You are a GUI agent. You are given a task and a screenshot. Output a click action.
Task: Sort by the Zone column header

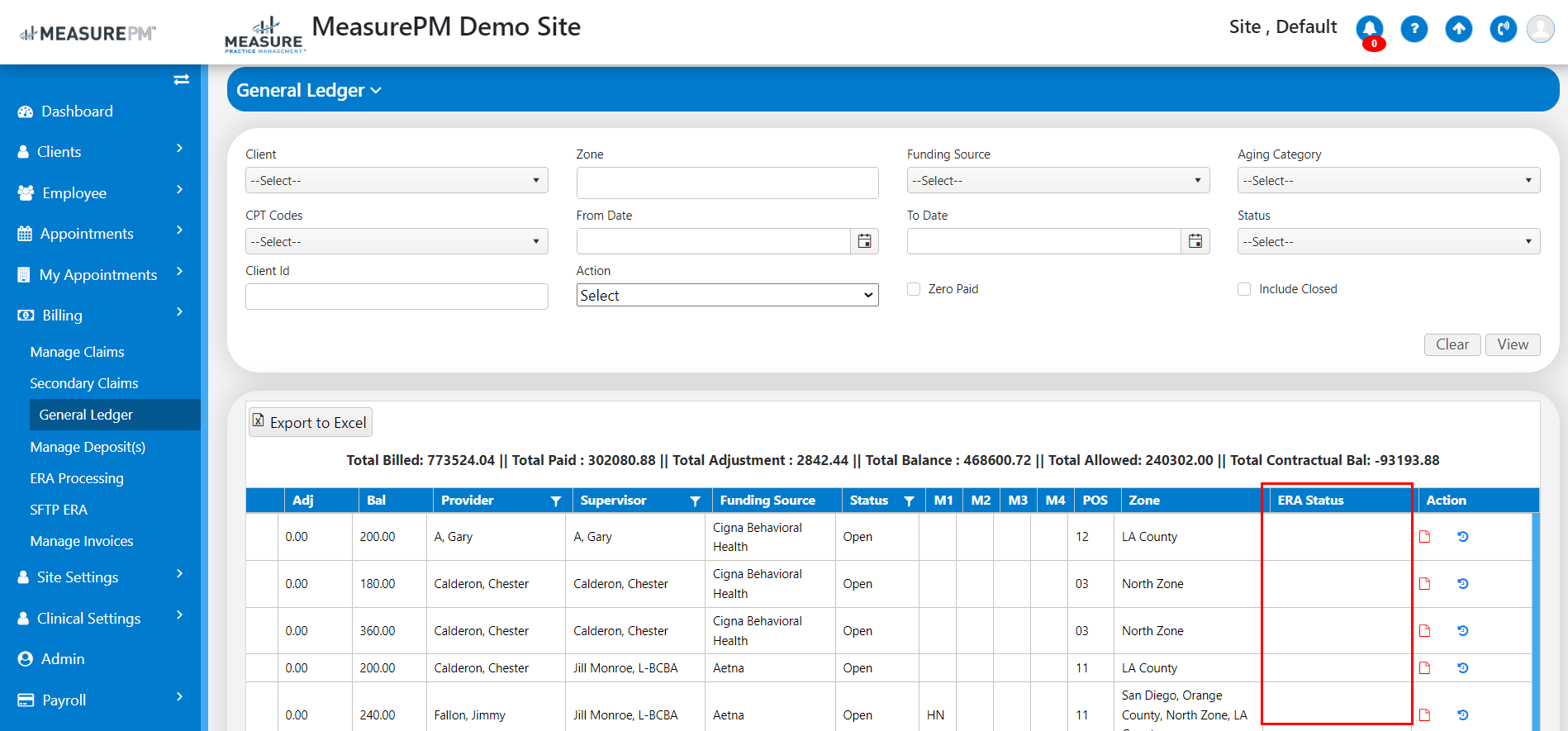pyautogui.click(x=1144, y=500)
